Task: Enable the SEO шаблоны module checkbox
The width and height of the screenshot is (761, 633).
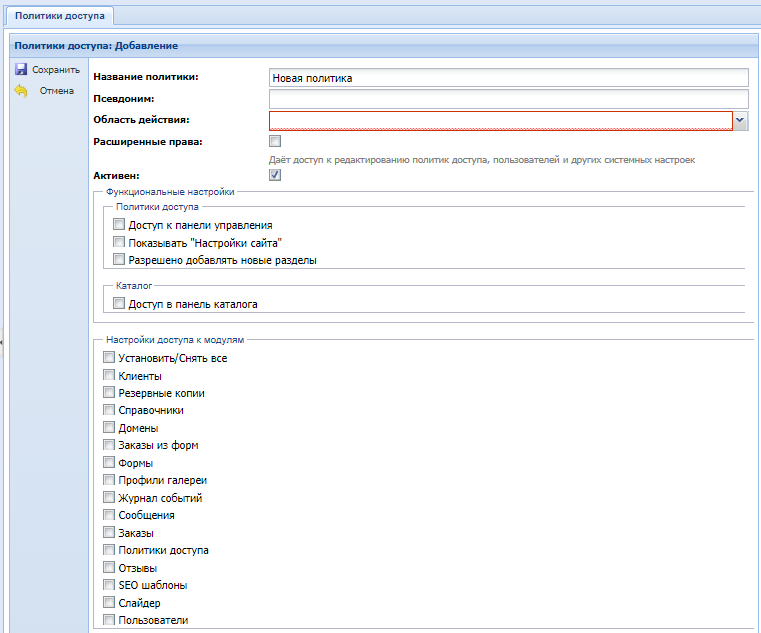Action: [109, 585]
